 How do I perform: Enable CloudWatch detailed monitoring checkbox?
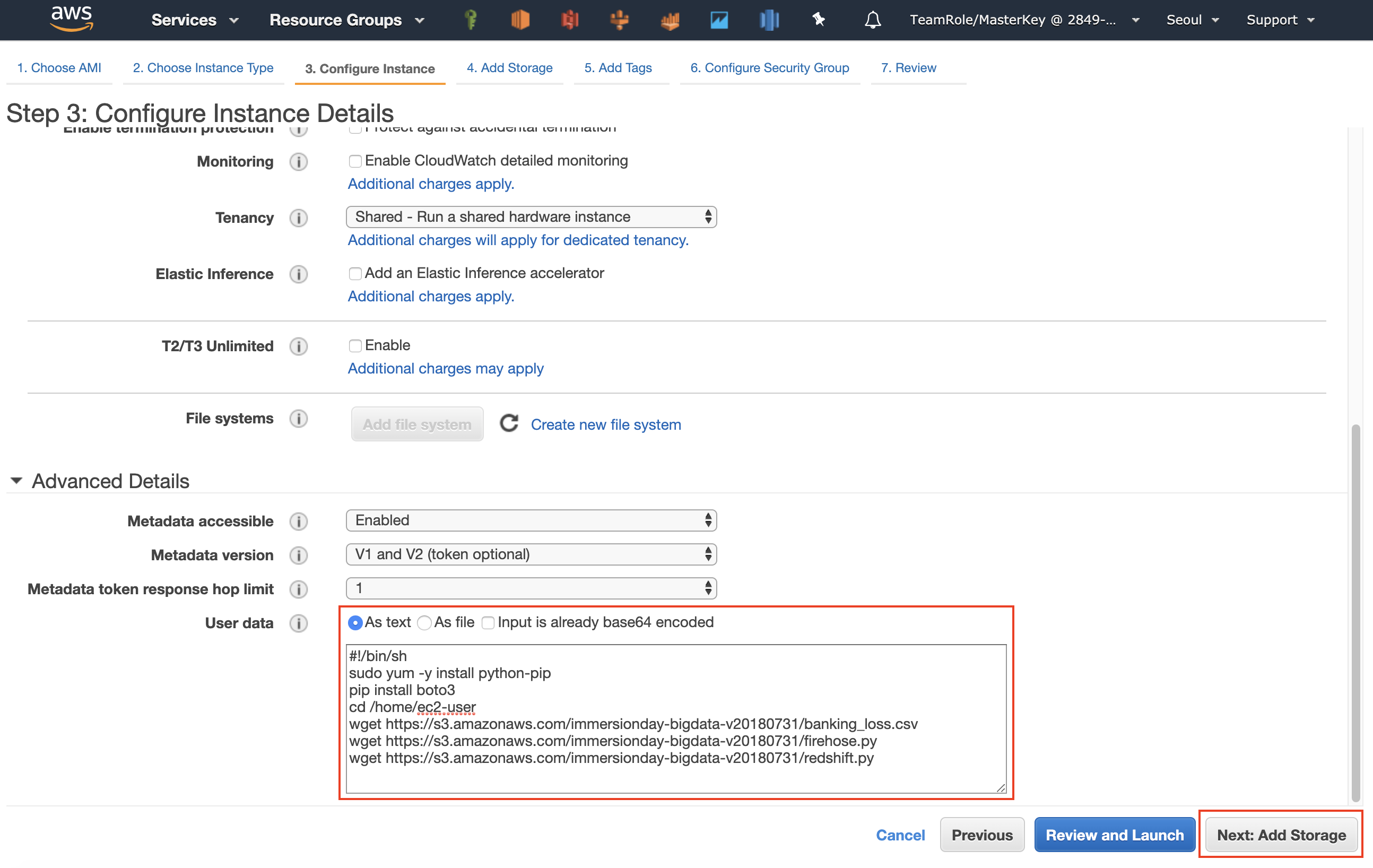click(x=355, y=161)
